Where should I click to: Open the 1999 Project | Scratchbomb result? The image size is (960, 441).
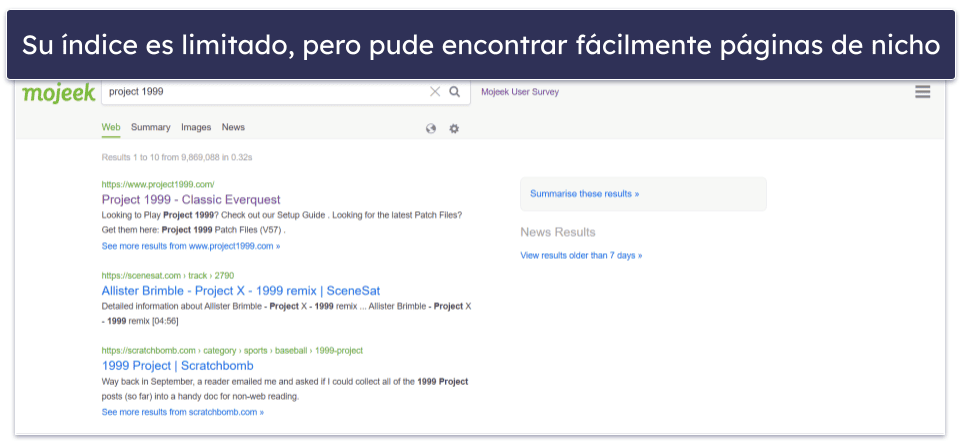178,366
